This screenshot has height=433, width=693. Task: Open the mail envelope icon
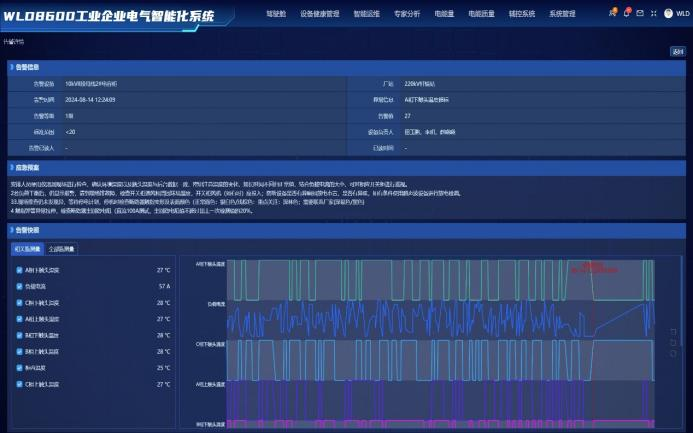pos(640,14)
